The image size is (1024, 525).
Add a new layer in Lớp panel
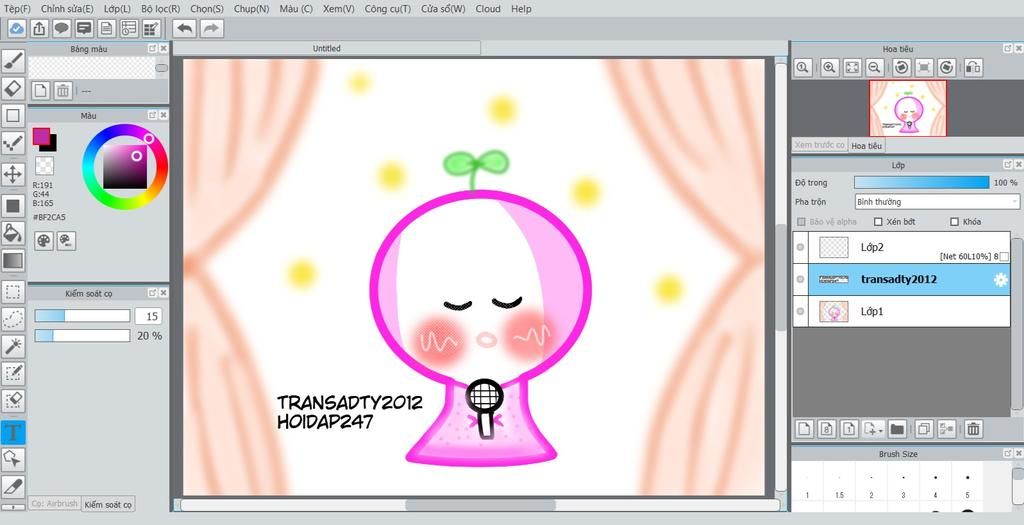(x=805, y=429)
